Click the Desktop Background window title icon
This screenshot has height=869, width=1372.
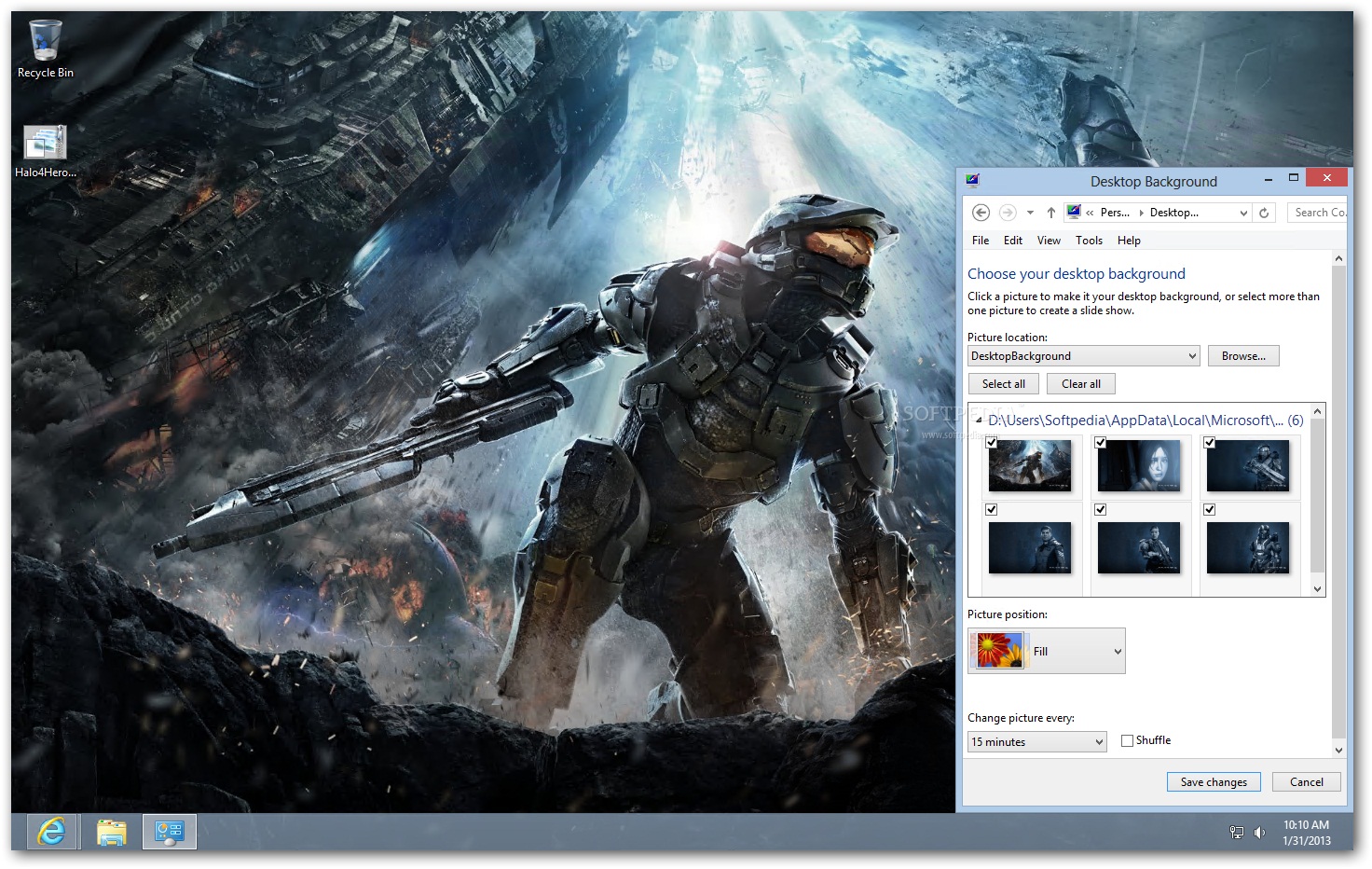point(973,180)
